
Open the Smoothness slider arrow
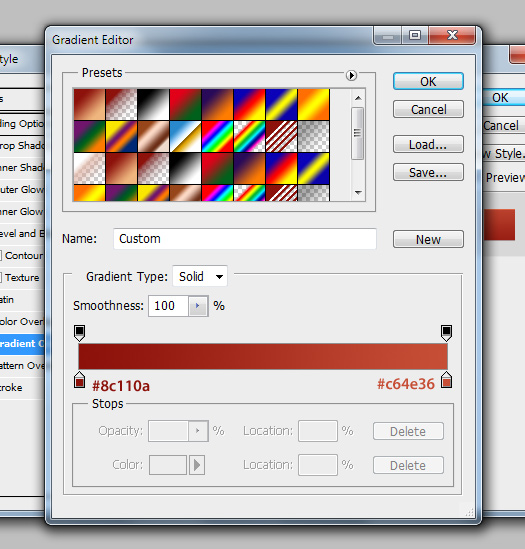point(198,306)
